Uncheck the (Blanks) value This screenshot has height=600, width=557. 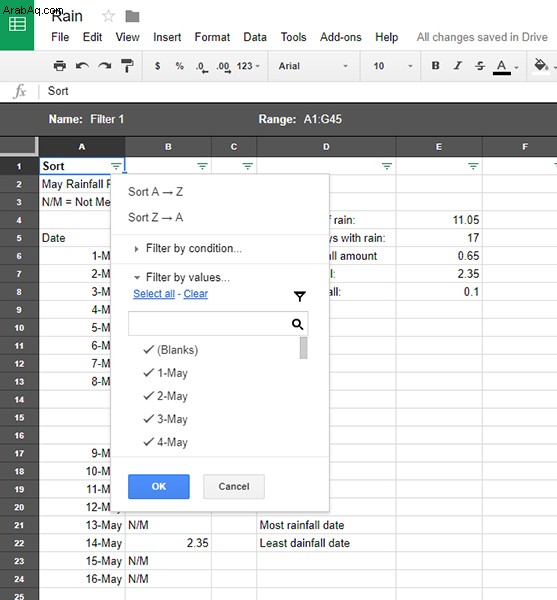click(x=171, y=350)
